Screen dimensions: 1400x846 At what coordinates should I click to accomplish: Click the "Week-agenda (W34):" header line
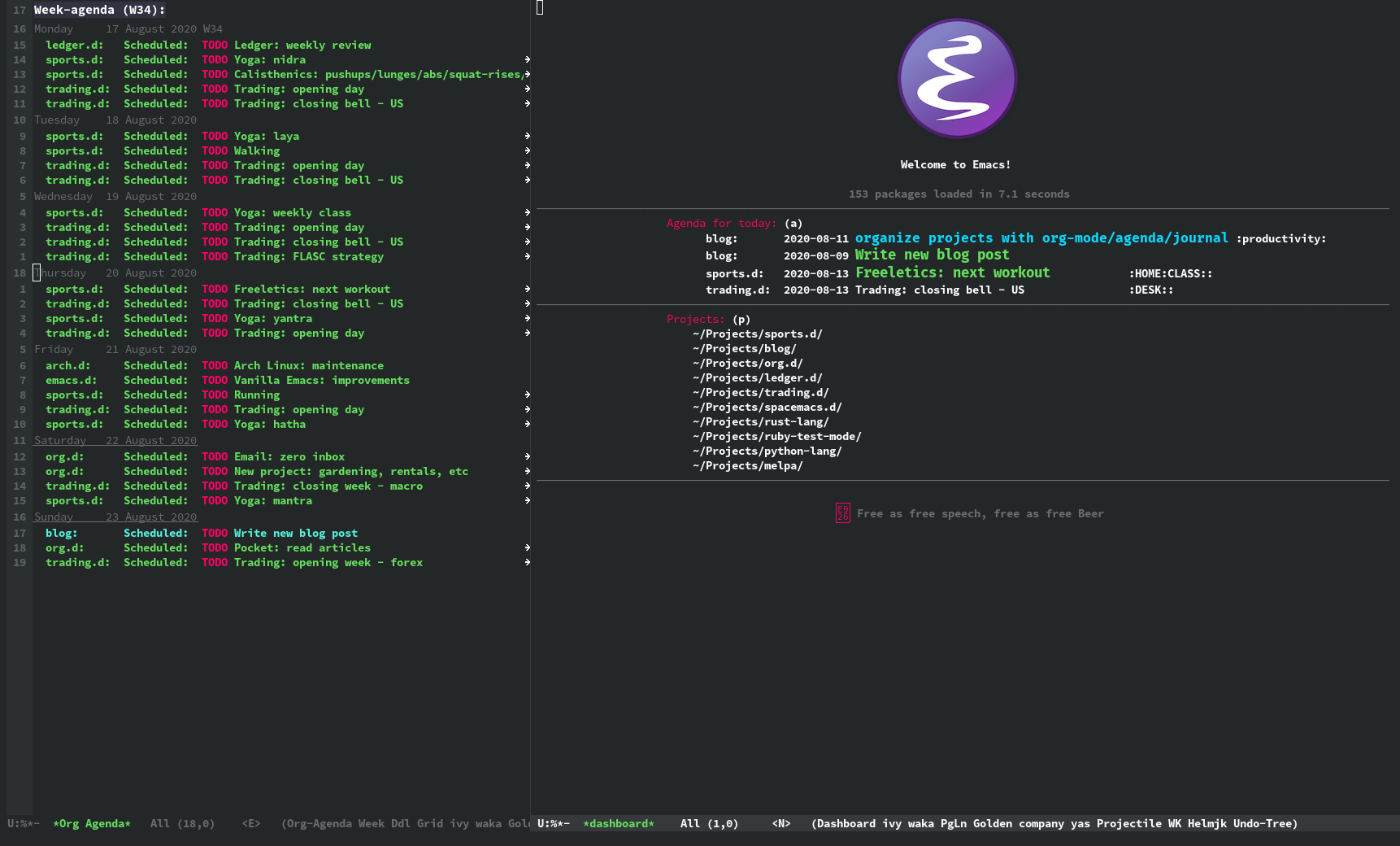[x=100, y=10]
